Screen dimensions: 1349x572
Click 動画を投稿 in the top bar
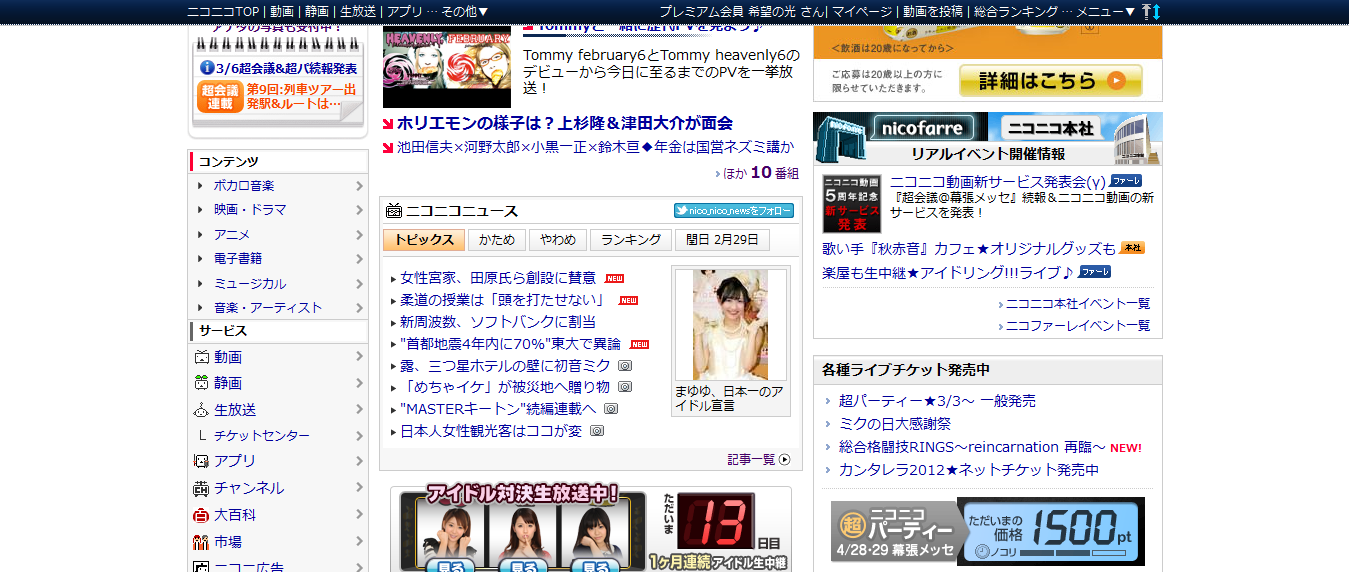(933, 11)
